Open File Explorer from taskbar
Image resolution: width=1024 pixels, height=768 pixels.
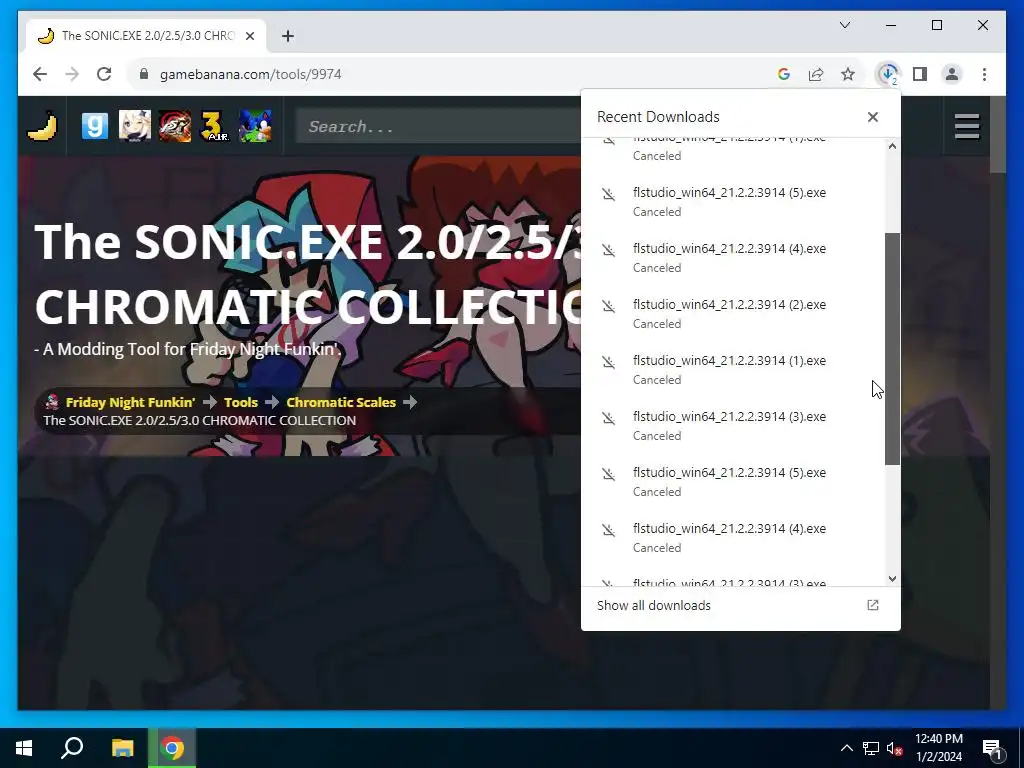[122, 748]
